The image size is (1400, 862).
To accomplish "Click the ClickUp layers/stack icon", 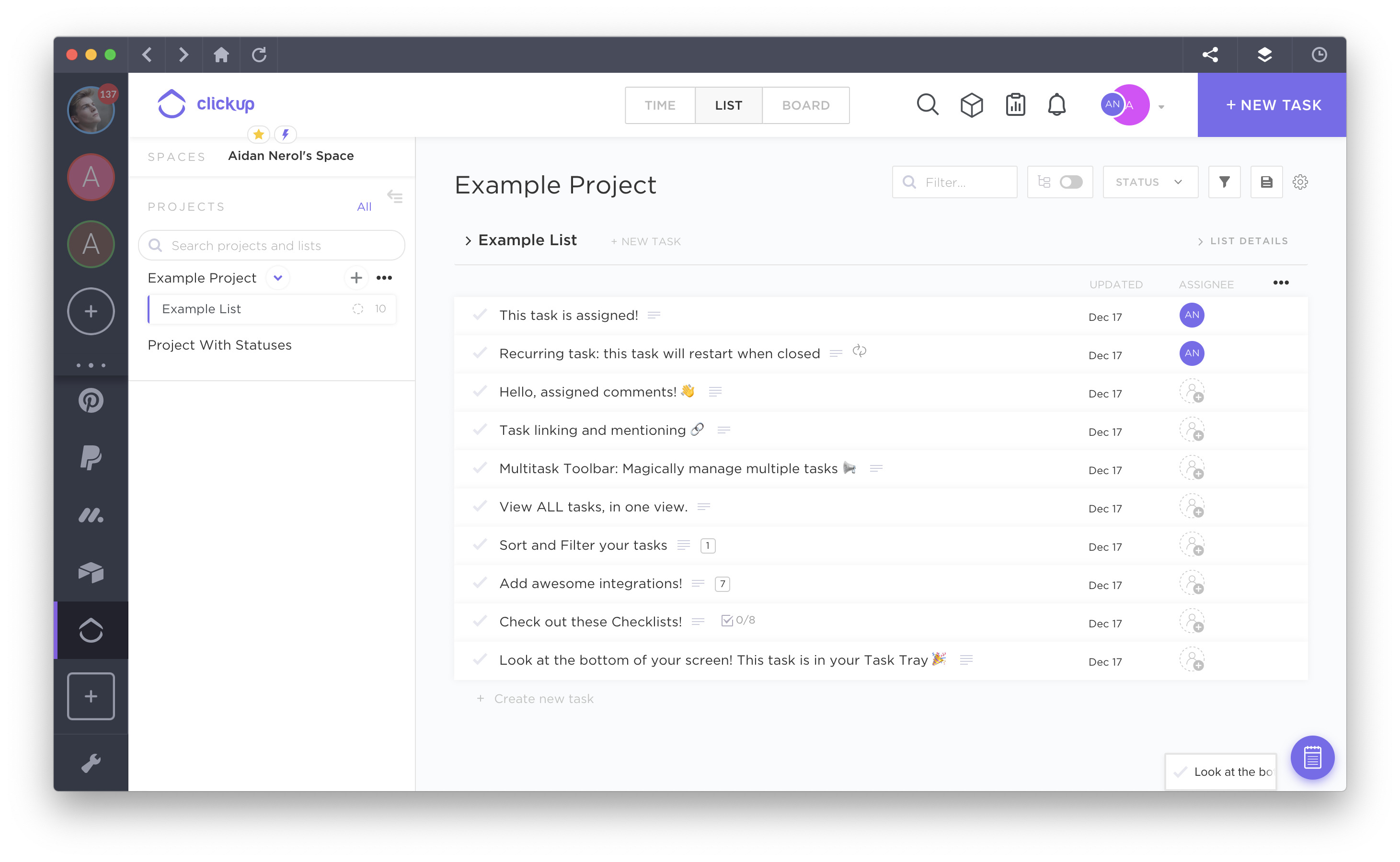I will pos(1264,55).
